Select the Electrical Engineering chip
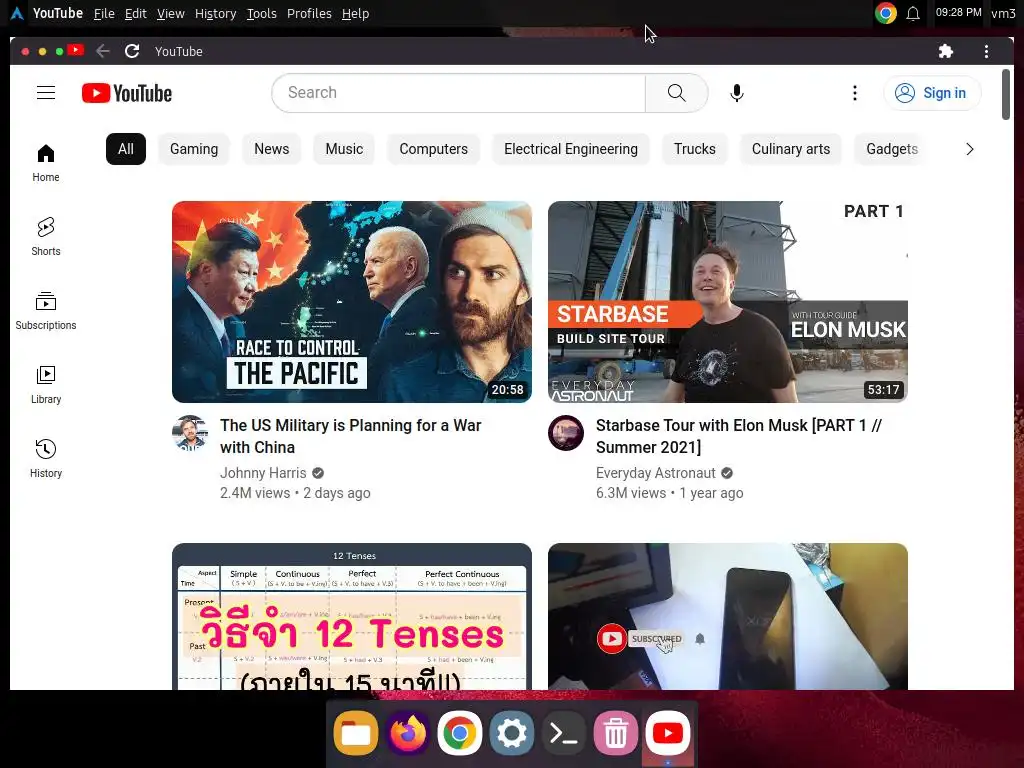Viewport: 1024px width, 768px height. [571, 149]
